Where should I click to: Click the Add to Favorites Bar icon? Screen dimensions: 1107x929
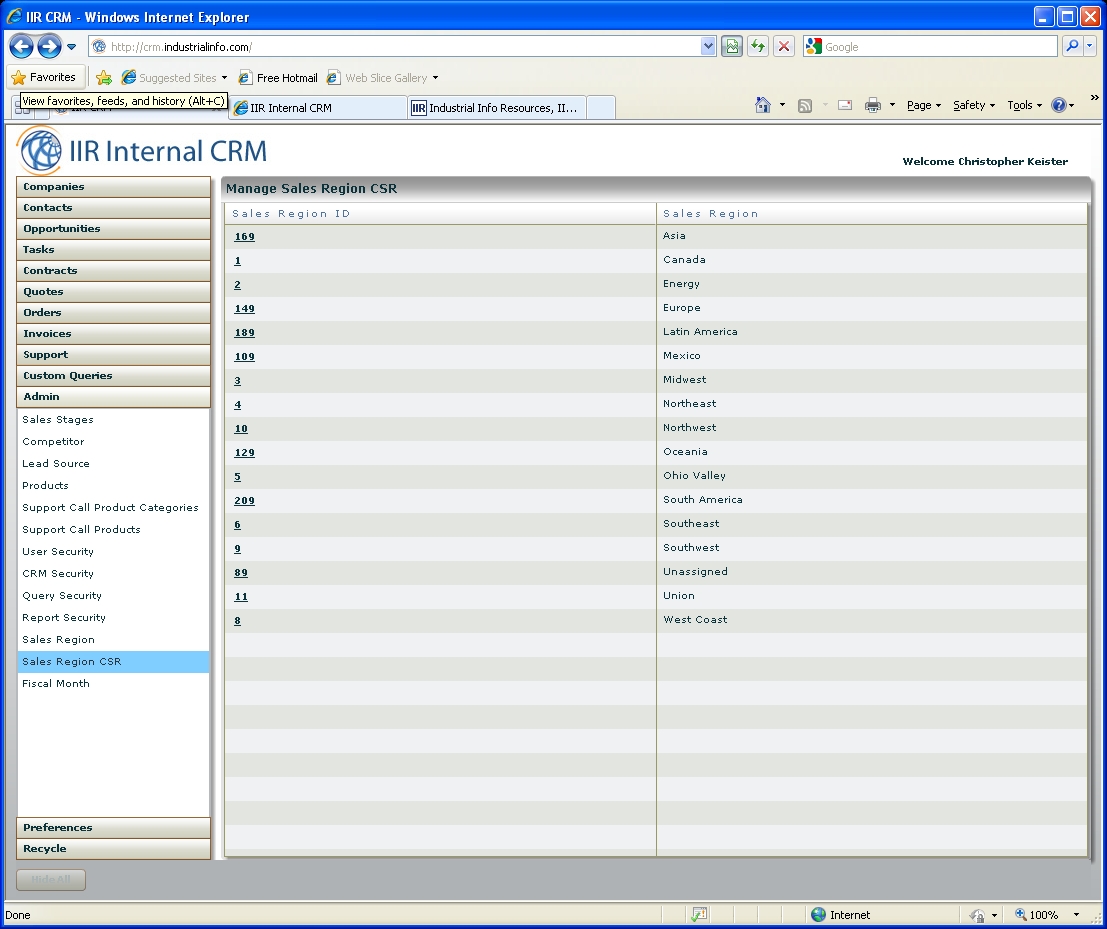(104, 78)
